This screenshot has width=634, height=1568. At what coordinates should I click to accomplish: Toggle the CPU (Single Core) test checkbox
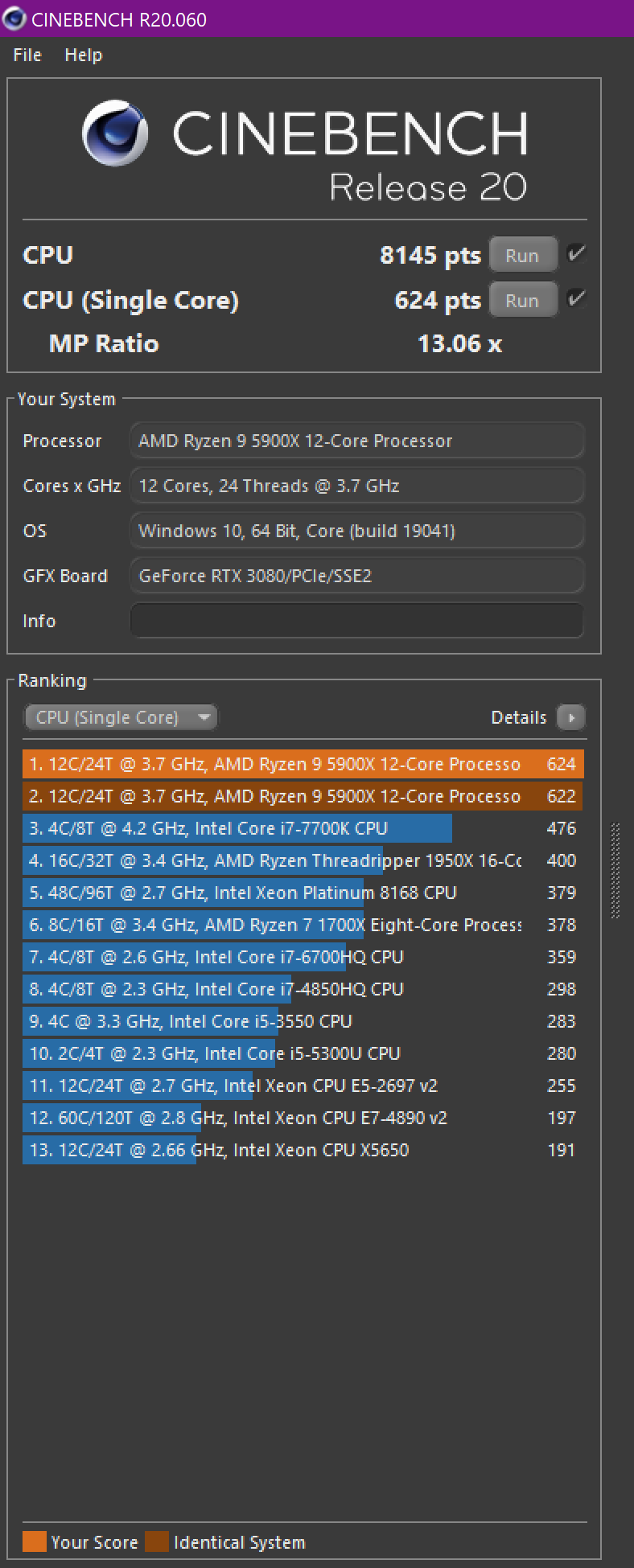point(576,299)
